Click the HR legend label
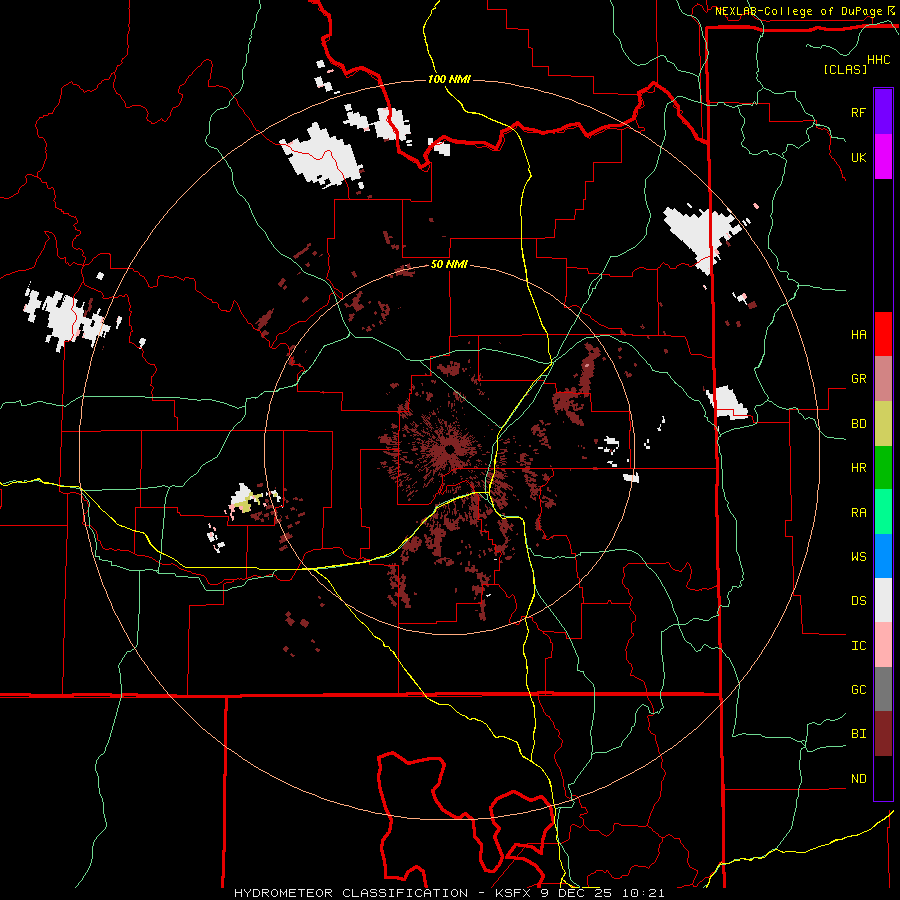Viewport: 900px width, 900px height. [858, 468]
